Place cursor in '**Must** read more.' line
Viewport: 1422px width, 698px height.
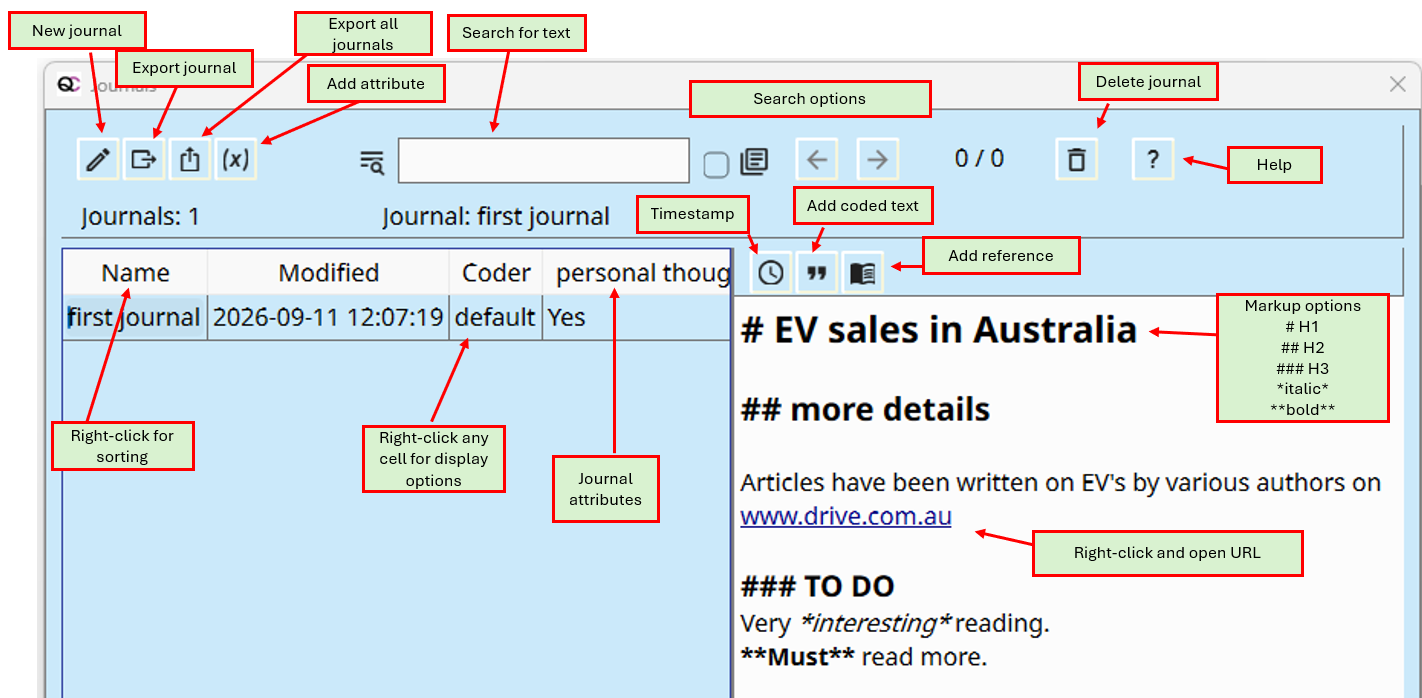(863, 657)
